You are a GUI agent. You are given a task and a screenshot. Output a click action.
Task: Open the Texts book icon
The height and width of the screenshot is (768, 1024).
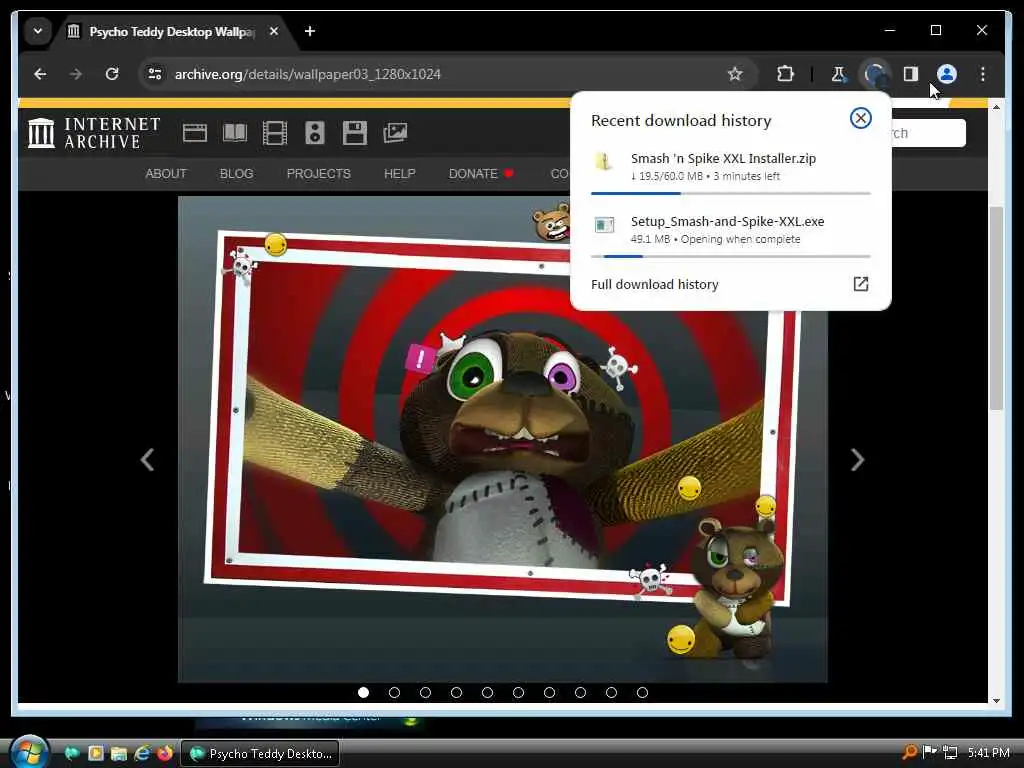[x=234, y=133]
